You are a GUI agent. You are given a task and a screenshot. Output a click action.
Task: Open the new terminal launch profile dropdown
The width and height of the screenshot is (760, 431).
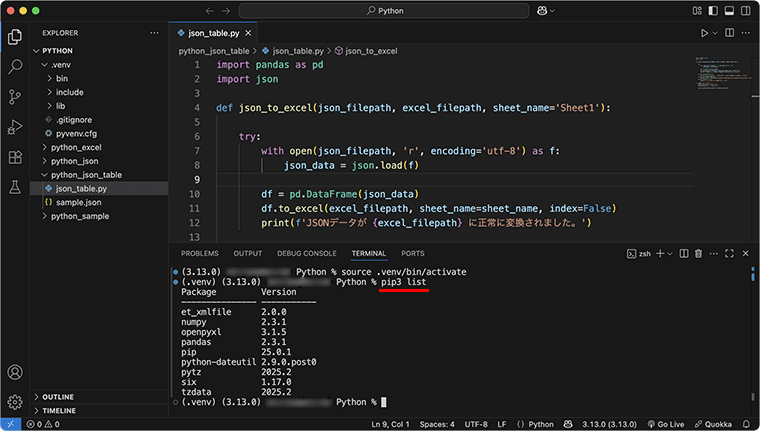[x=670, y=254]
